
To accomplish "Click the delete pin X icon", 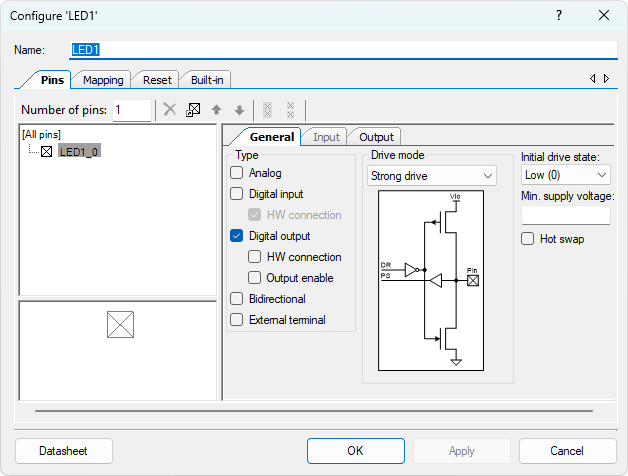I will point(170,110).
